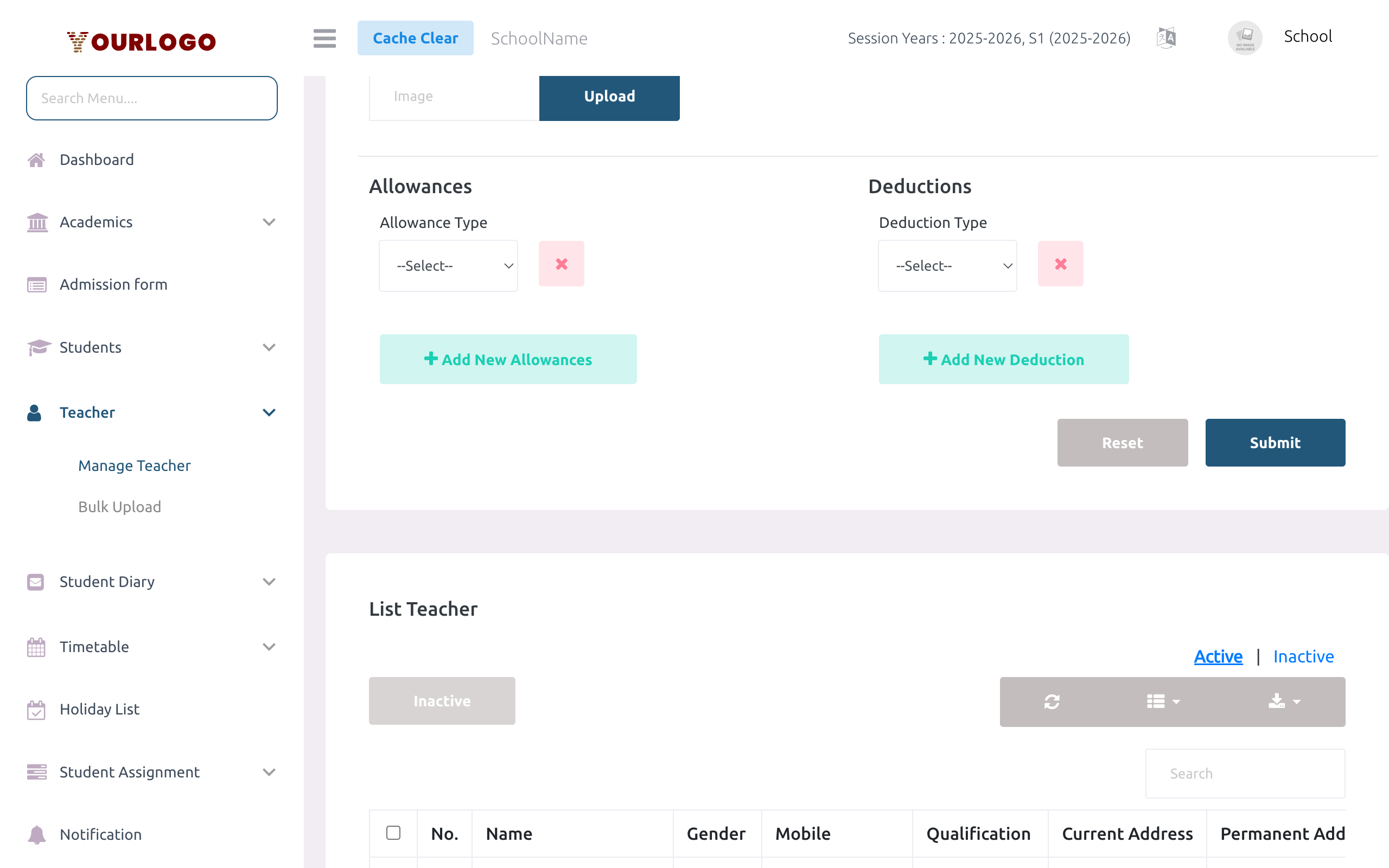The image size is (1389, 868).
Task: Switch teacher list to Inactive view
Action: tap(1303, 656)
